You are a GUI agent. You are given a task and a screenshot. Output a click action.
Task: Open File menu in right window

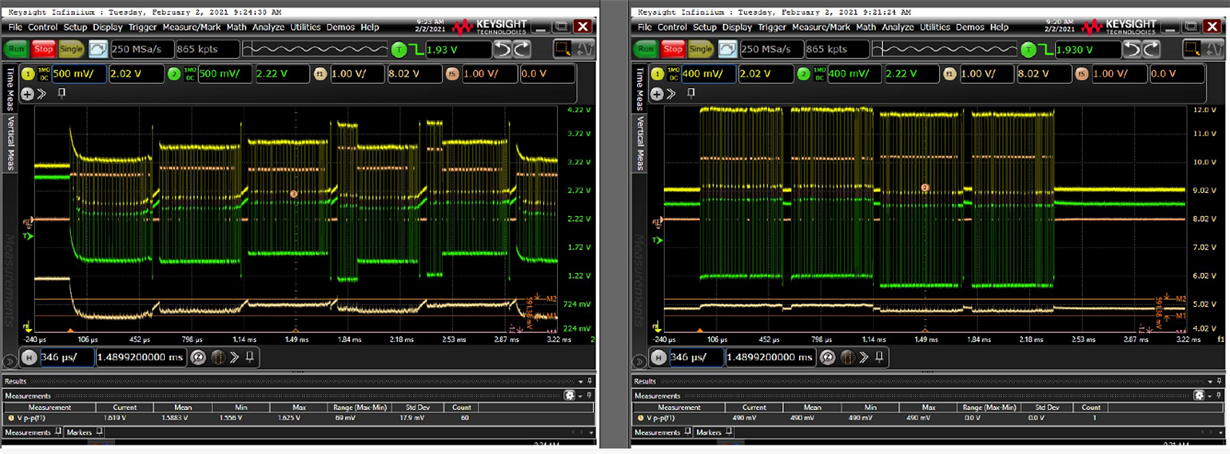coord(645,27)
